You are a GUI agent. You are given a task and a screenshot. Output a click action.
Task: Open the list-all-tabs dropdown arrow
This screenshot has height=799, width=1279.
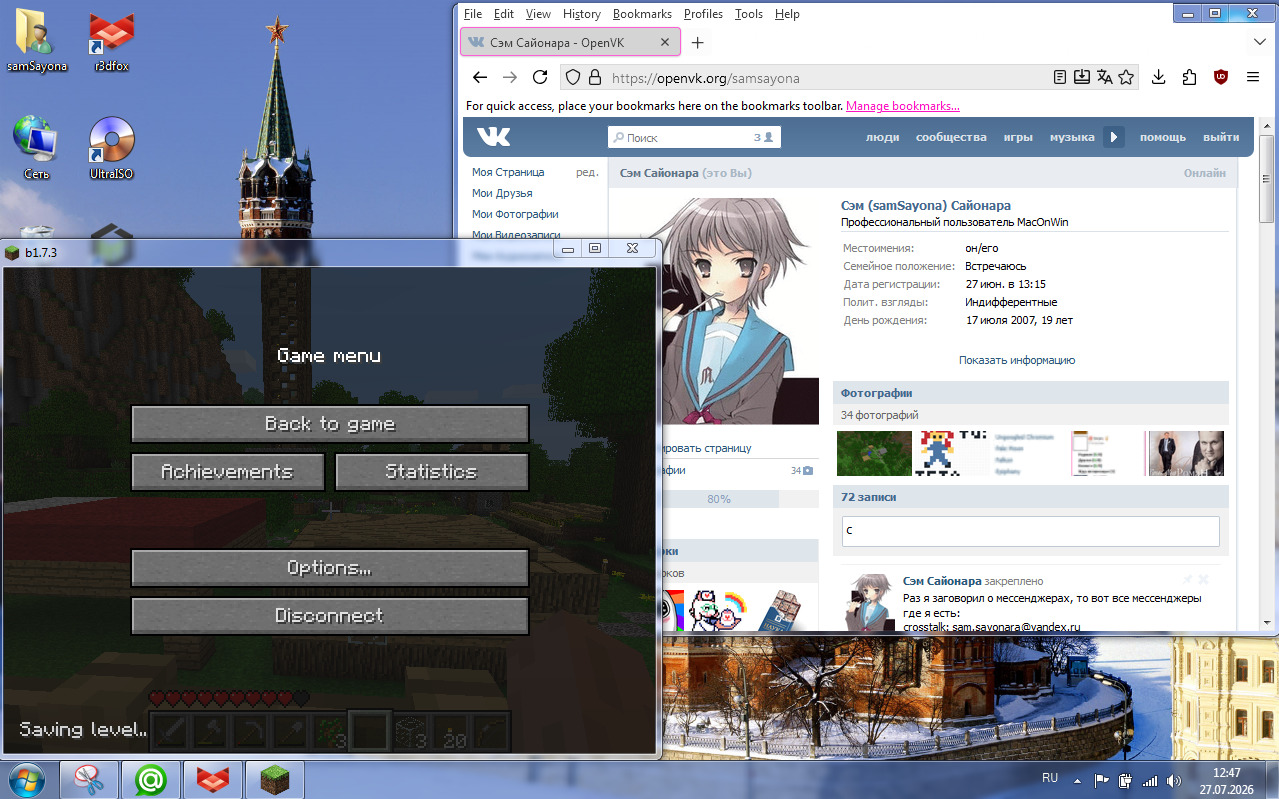pos(1260,42)
